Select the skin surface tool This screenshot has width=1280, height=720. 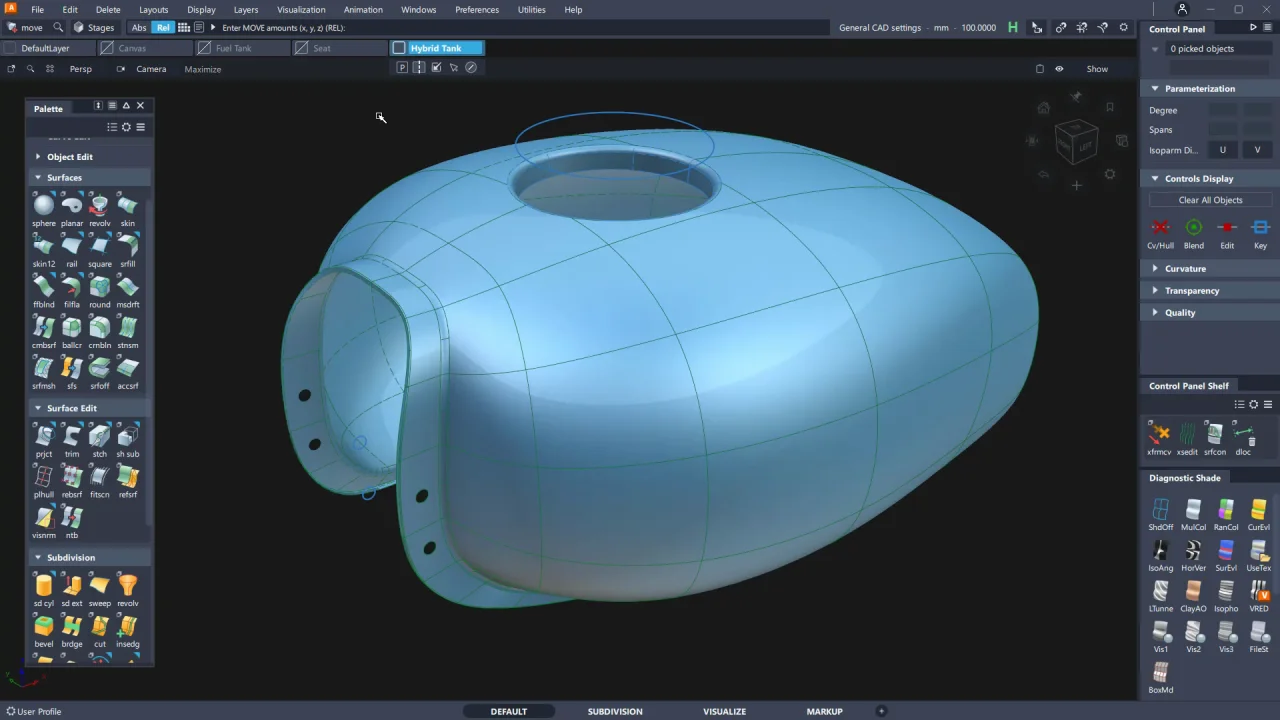tap(127, 206)
